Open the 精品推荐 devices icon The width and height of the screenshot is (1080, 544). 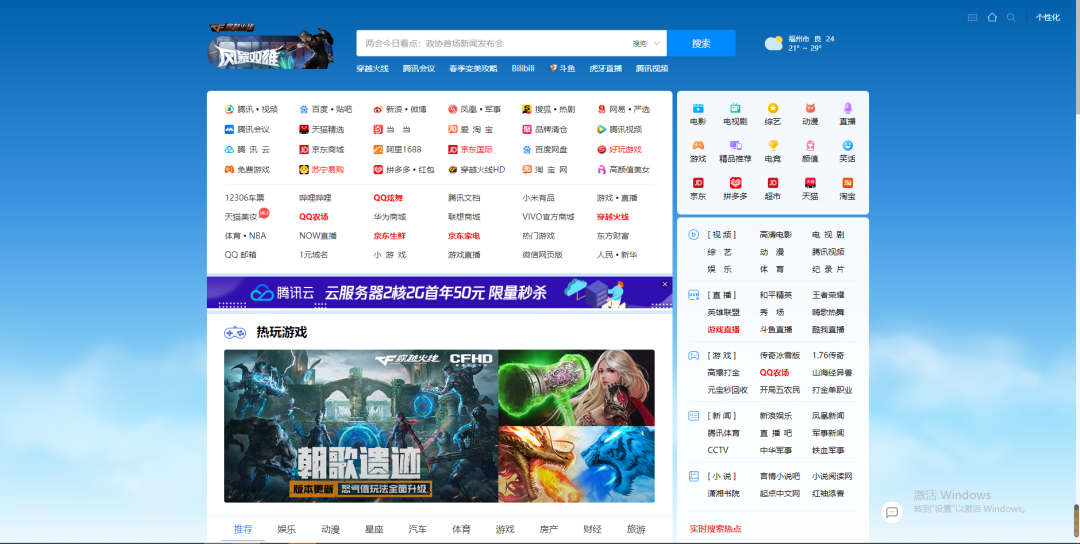(x=735, y=145)
